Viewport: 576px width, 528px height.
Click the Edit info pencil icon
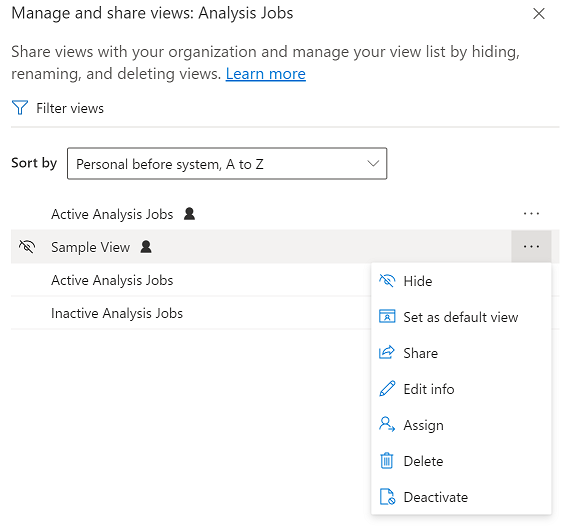(x=387, y=388)
